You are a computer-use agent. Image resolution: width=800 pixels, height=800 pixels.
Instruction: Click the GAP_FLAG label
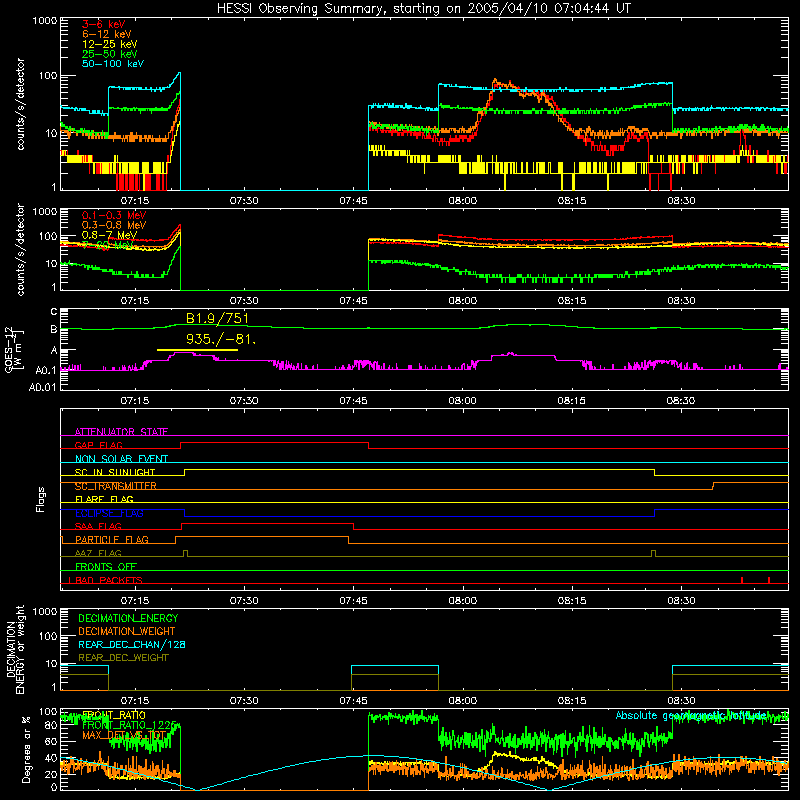(98, 445)
